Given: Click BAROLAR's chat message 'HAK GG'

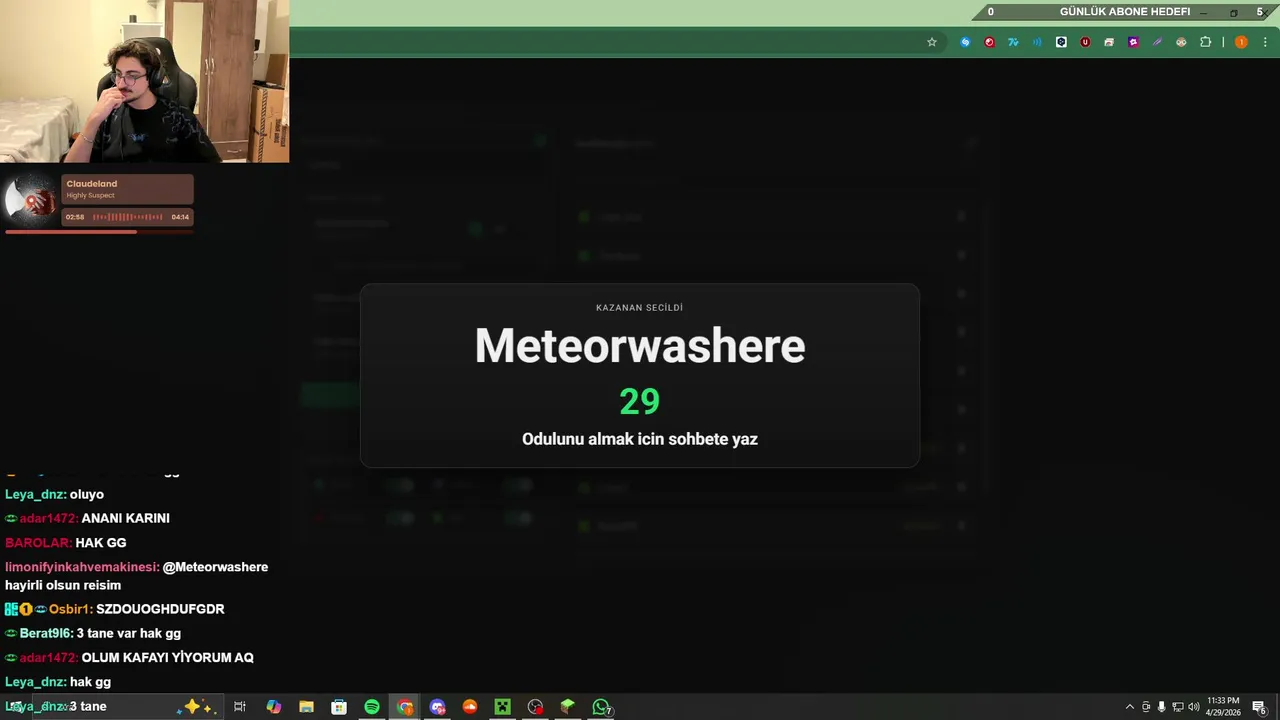Looking at the screenshot, I should (101, 543).
